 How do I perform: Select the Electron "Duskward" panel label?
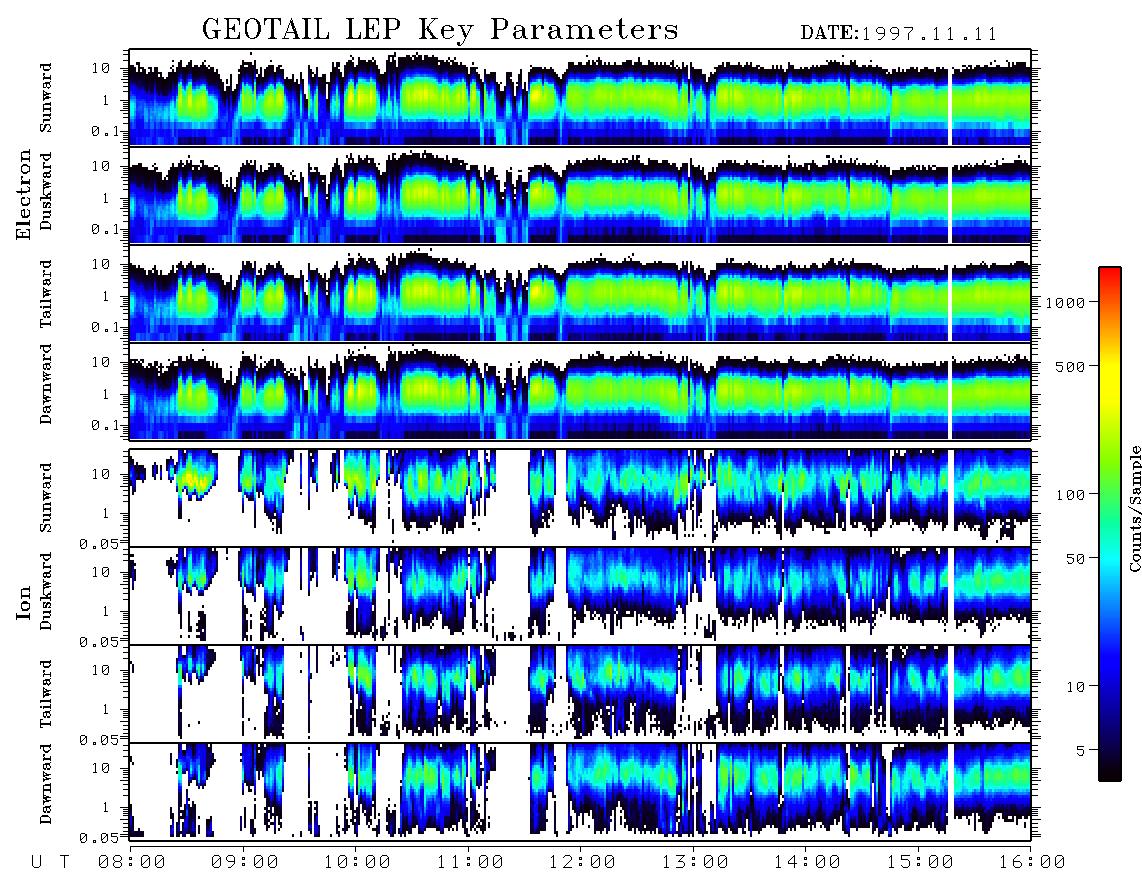point(46,191)
